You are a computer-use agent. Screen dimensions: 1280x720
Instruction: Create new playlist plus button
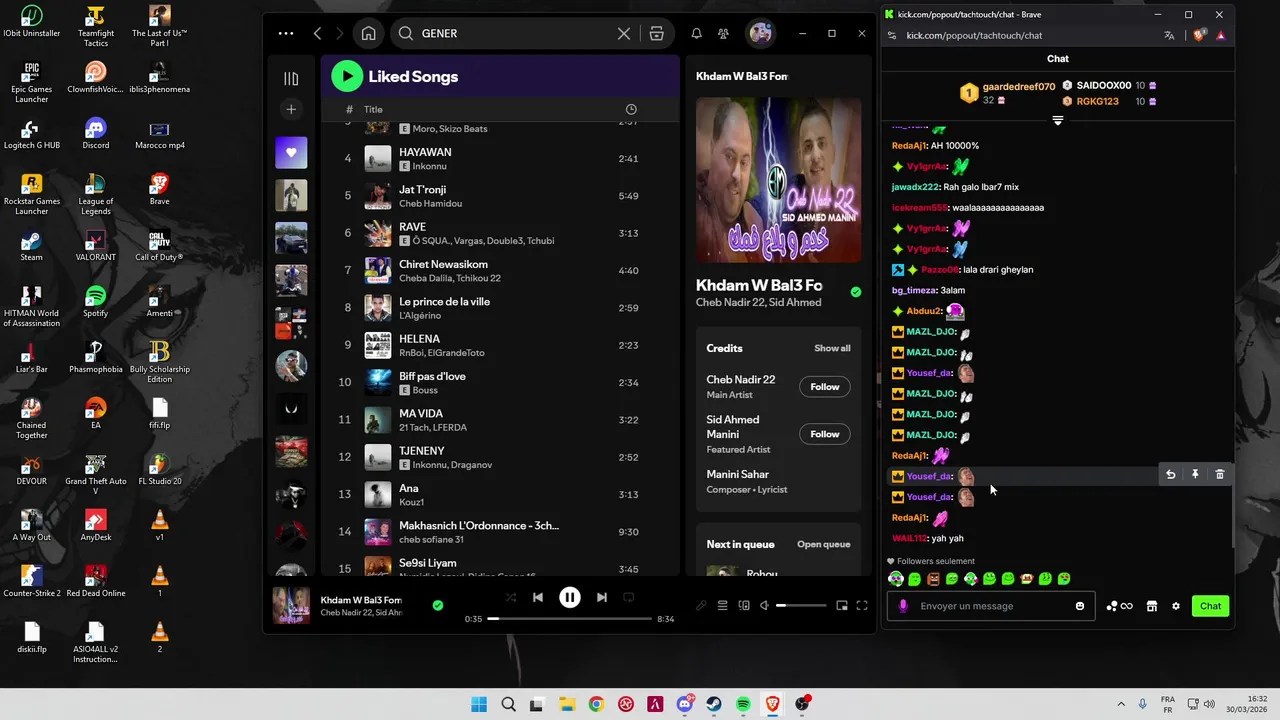click(291, 109)
